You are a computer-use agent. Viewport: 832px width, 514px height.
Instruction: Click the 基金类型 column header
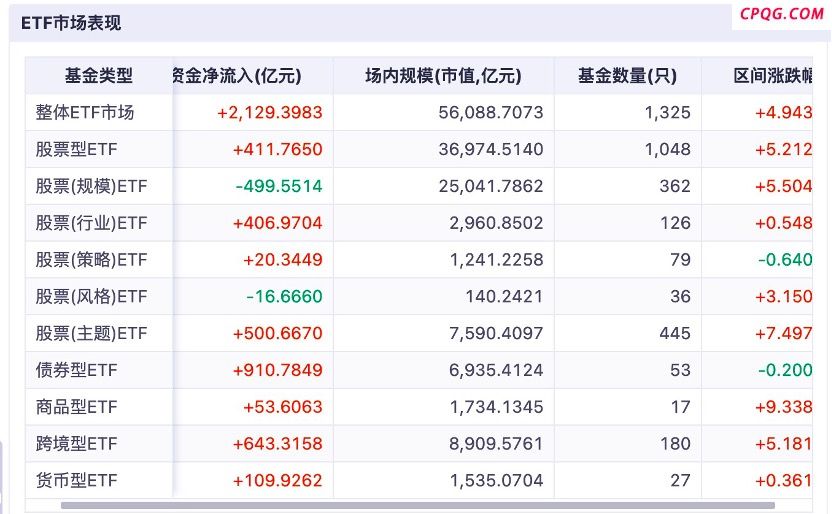coord(99,76)
